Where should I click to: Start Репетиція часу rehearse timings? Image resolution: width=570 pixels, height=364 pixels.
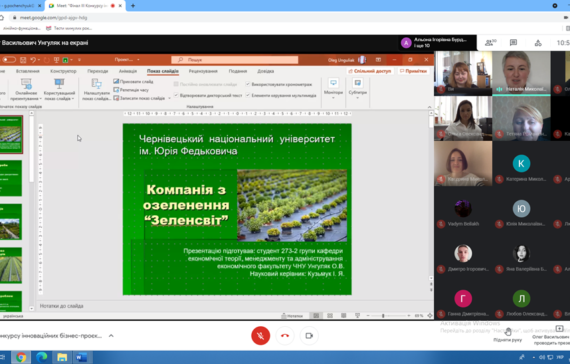pos(131,90)
